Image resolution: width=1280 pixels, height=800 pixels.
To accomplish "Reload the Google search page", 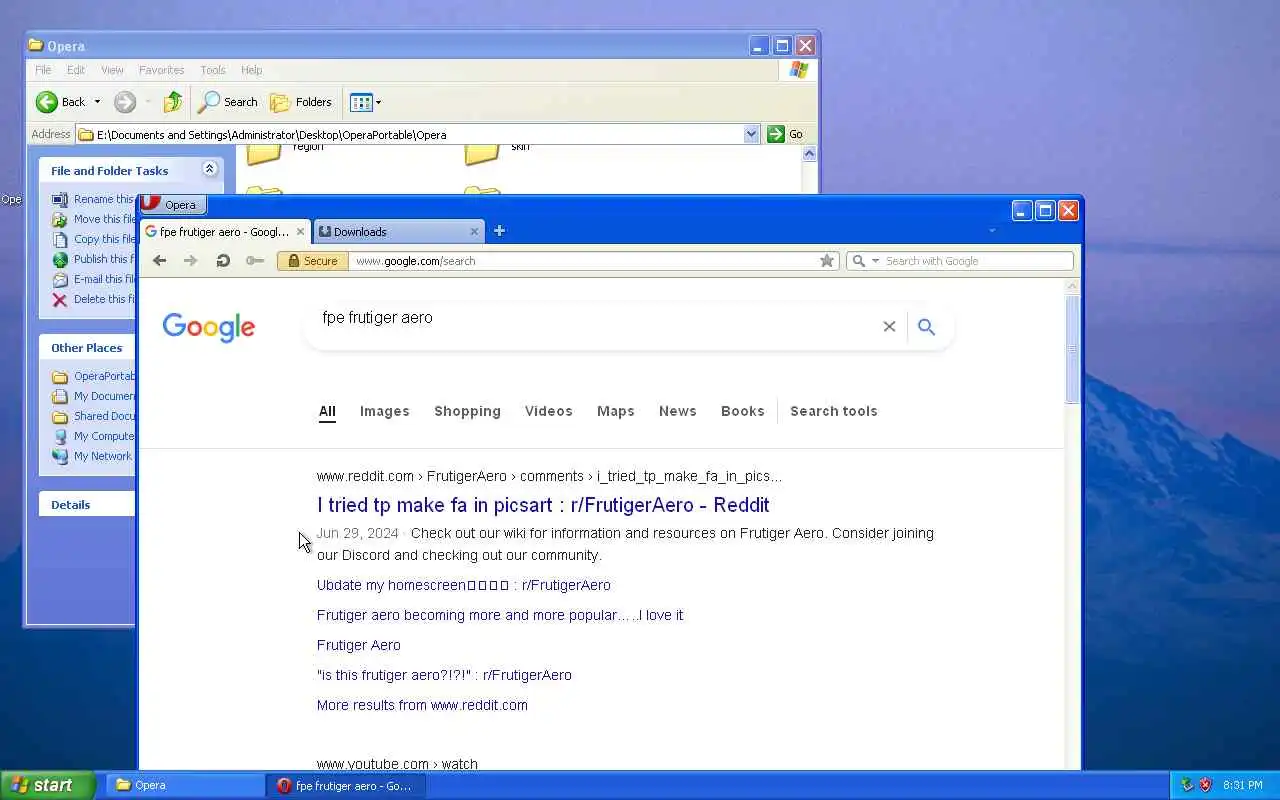I will (223, 261).
